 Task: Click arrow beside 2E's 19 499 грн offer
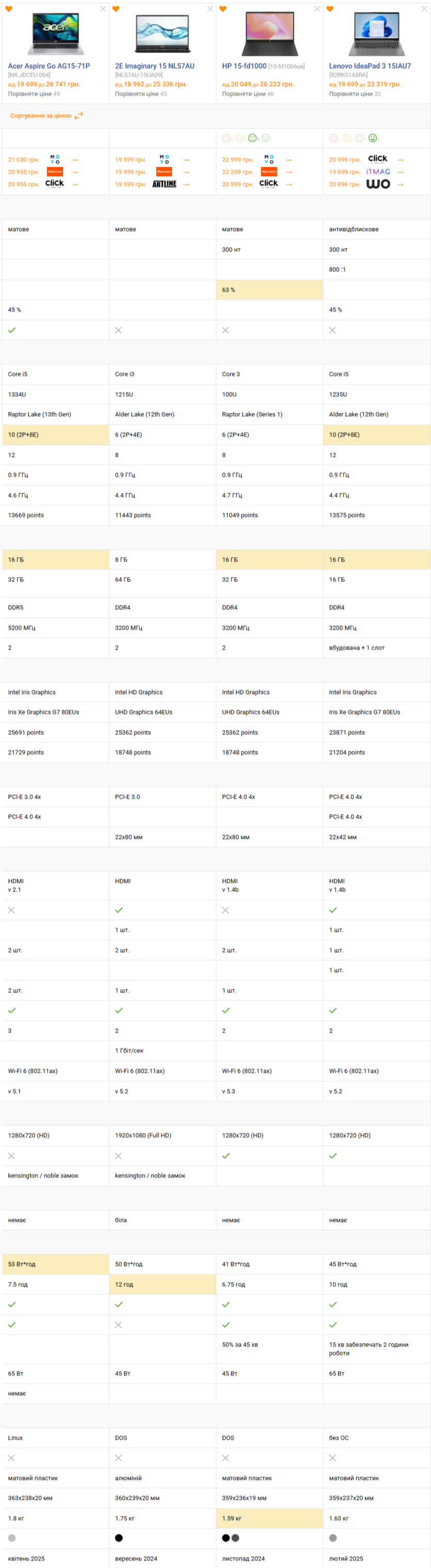(186, 172)
